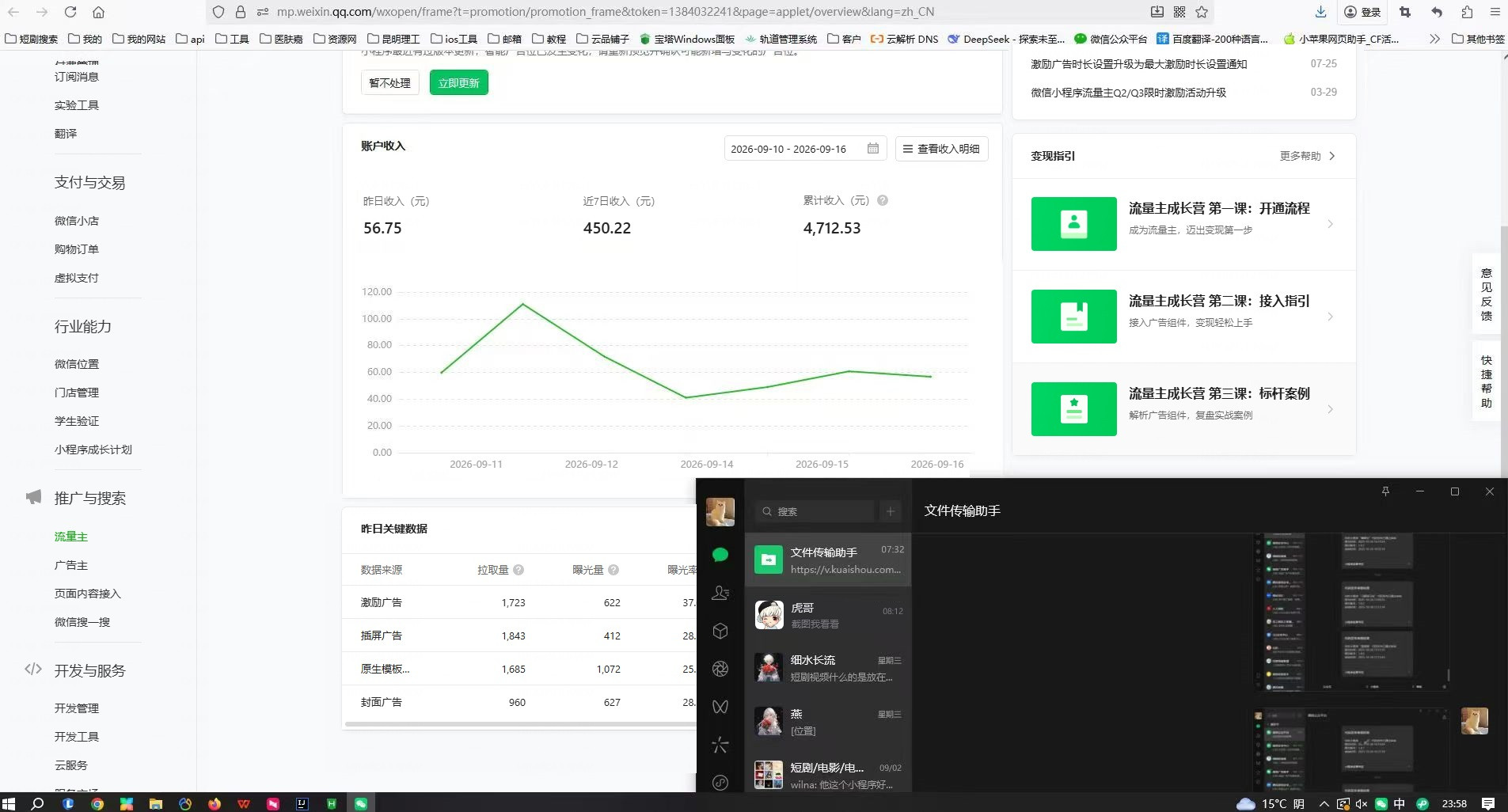
Task: Click 查看收入明细 button
Action: pyautogui.click(x=941, y=149)
